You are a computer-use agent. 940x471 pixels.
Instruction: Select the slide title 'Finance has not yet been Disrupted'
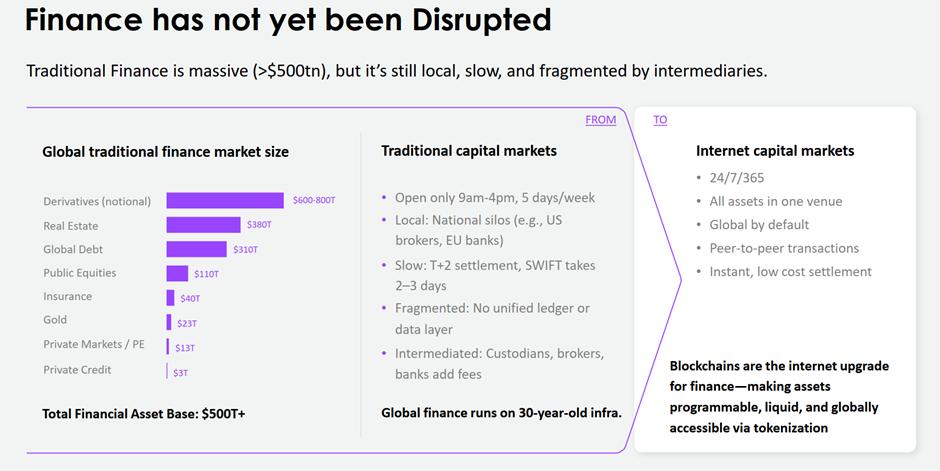(288, 20)
